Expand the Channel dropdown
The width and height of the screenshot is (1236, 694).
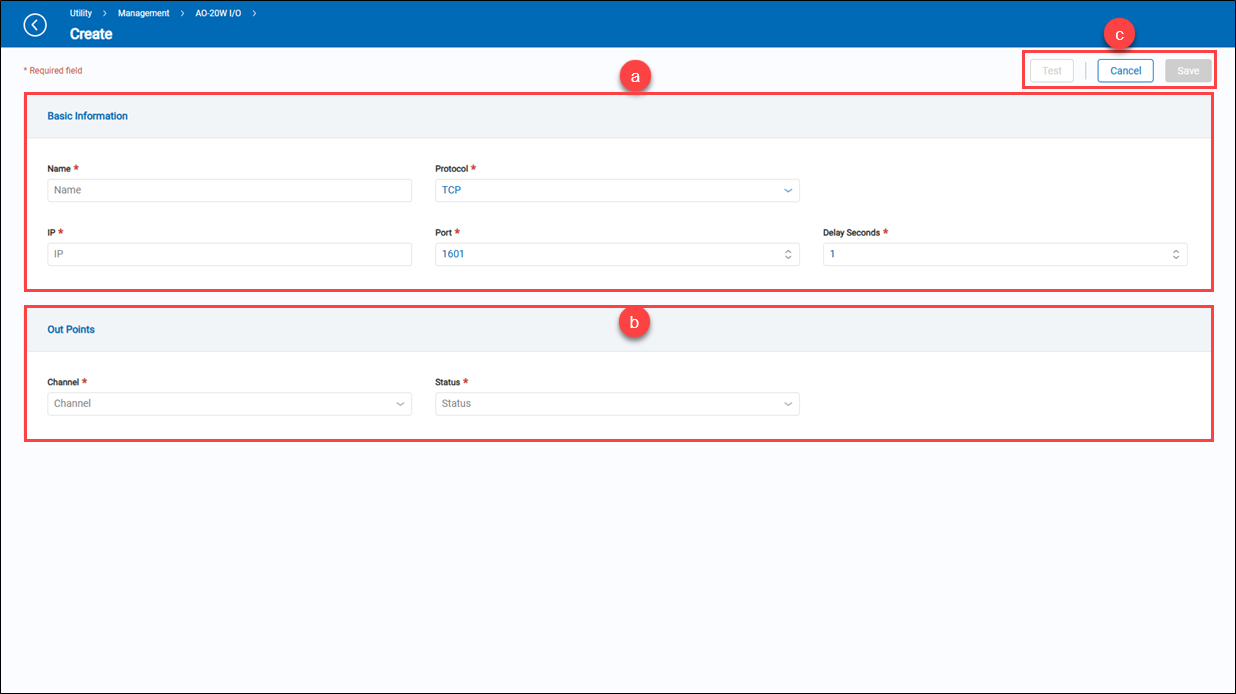click(x=229, y=404)
